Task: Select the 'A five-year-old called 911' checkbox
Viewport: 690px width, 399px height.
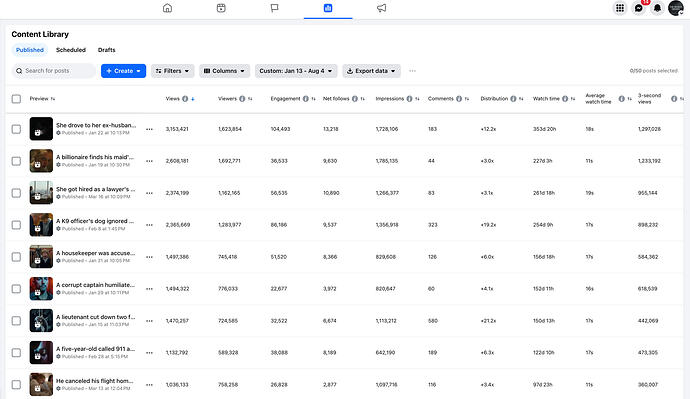Action: pos(16,352)
